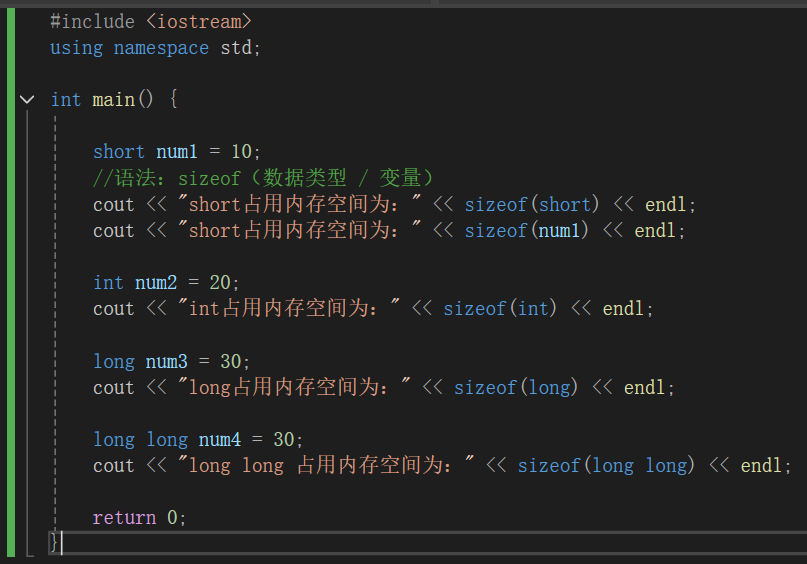
Task: Click the opening brace after main()
Action: pyautogui.click(x=173, y=99)
